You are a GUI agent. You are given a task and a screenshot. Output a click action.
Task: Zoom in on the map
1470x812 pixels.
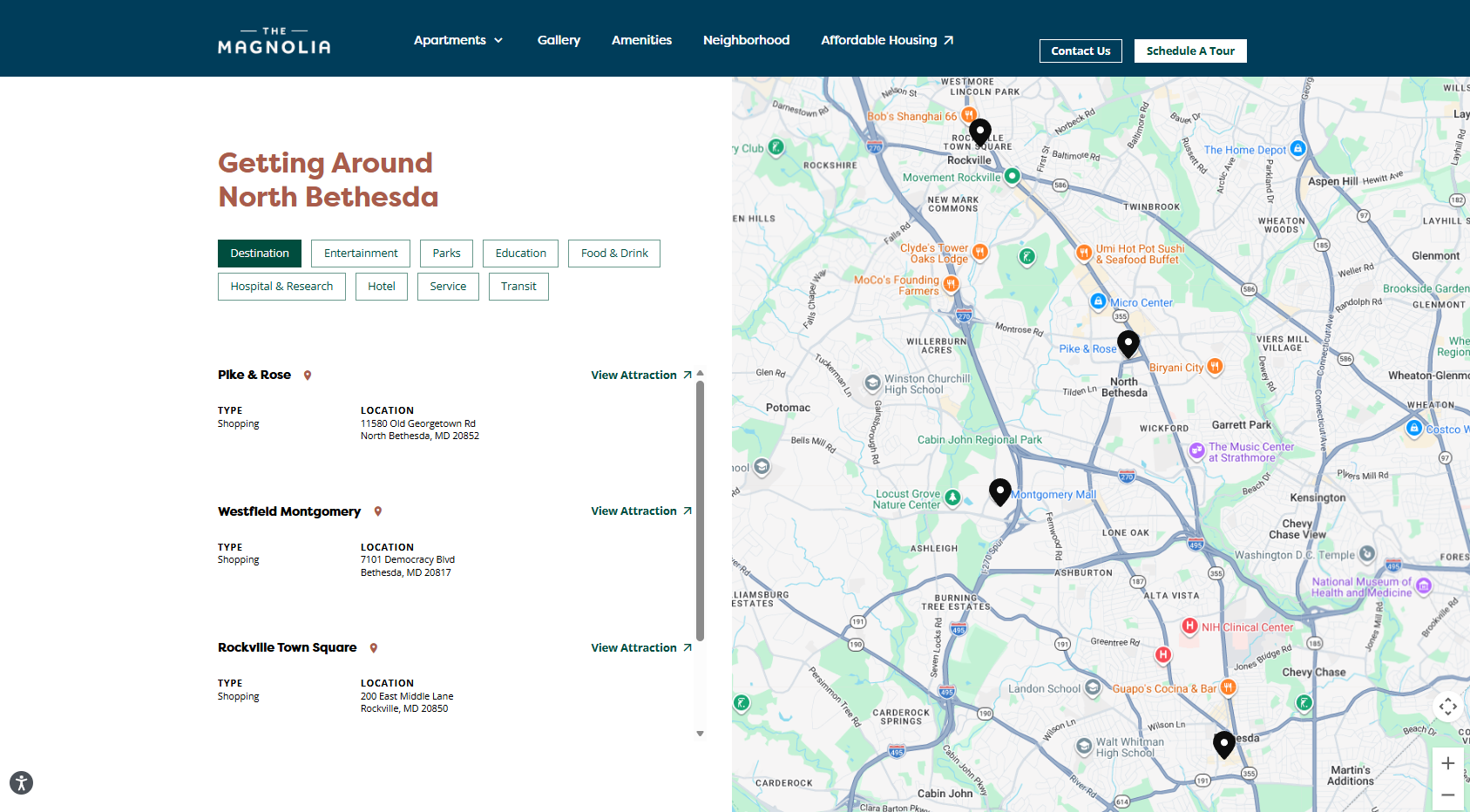(1448, 763)
